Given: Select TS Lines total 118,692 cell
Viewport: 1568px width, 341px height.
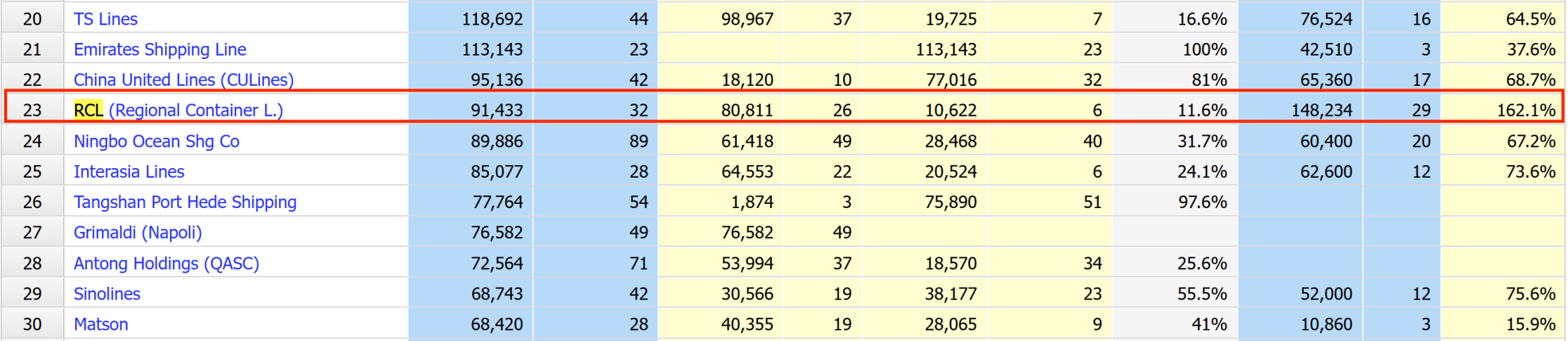Looking at the screenshot, I should point(471,18).
